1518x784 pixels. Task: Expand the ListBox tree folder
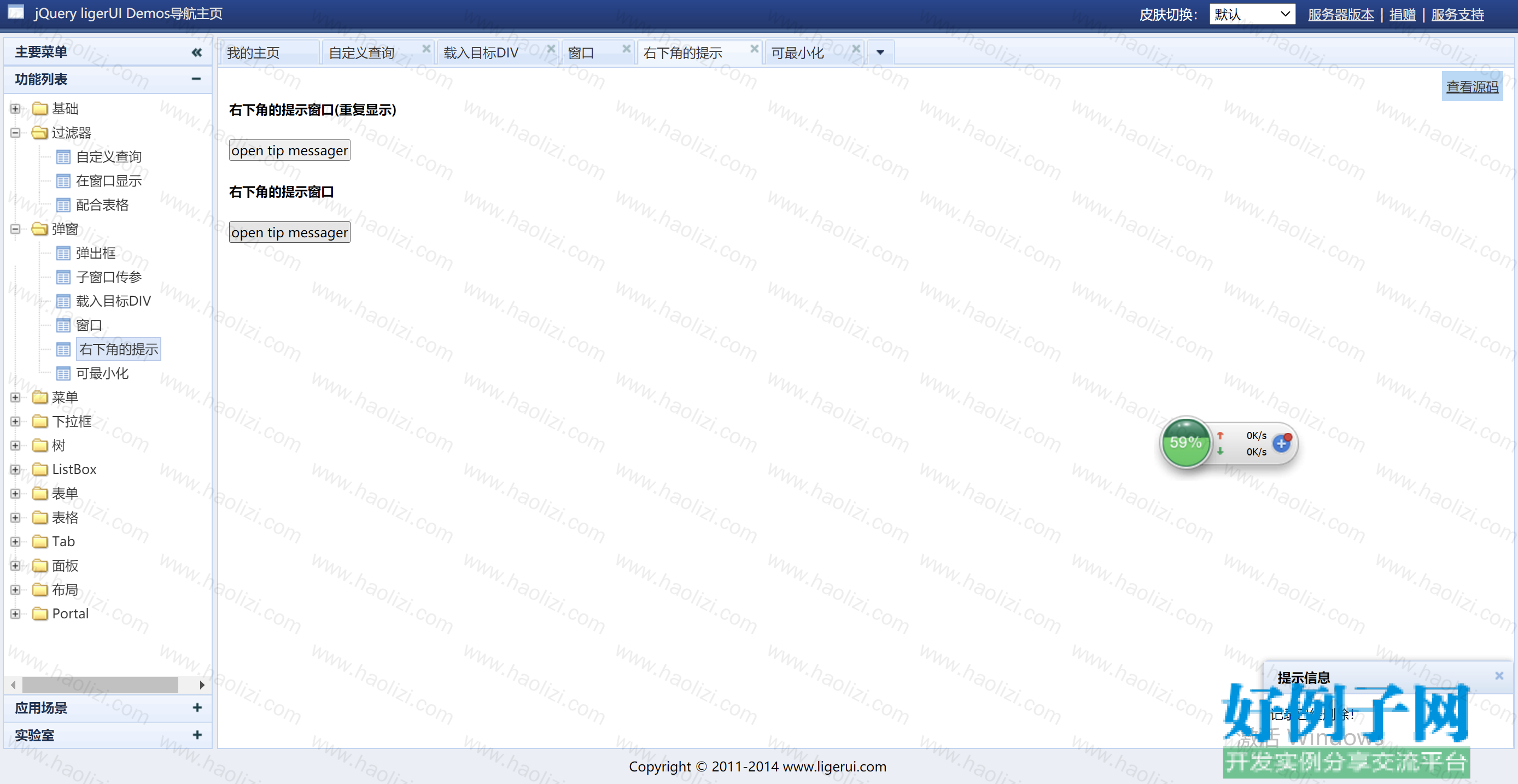(x=15, y=470)
